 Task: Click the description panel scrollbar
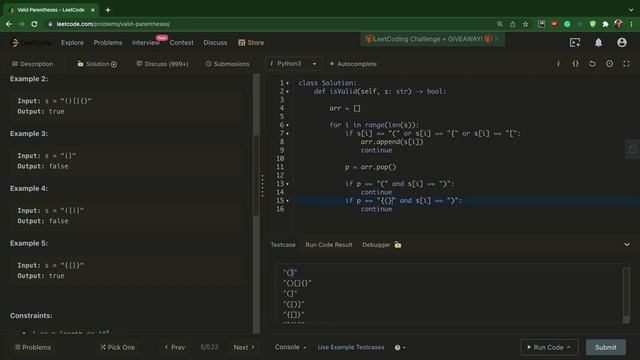pyautogui.click(x=256, y=176)
